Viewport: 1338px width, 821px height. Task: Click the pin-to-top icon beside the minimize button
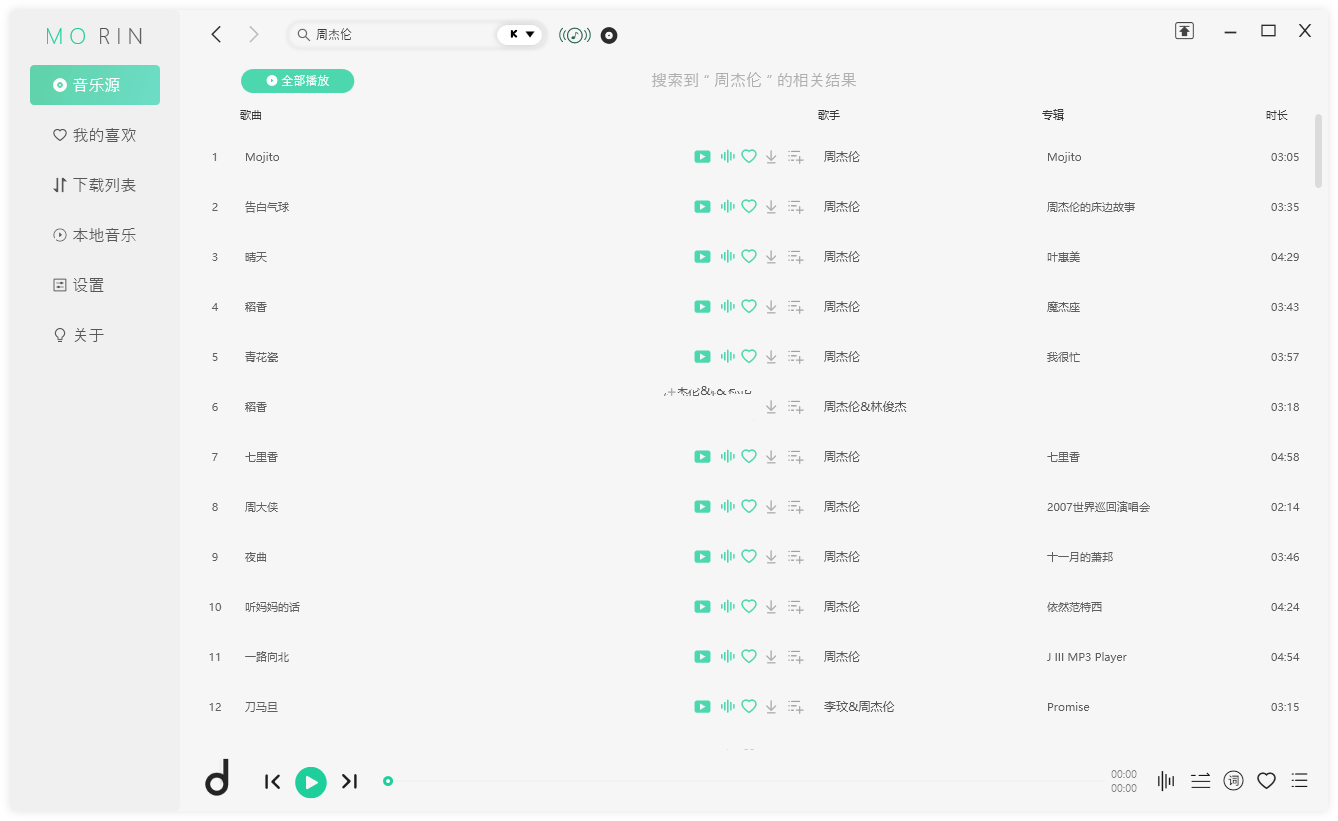pyautogui.click(x=1184, y=31)
